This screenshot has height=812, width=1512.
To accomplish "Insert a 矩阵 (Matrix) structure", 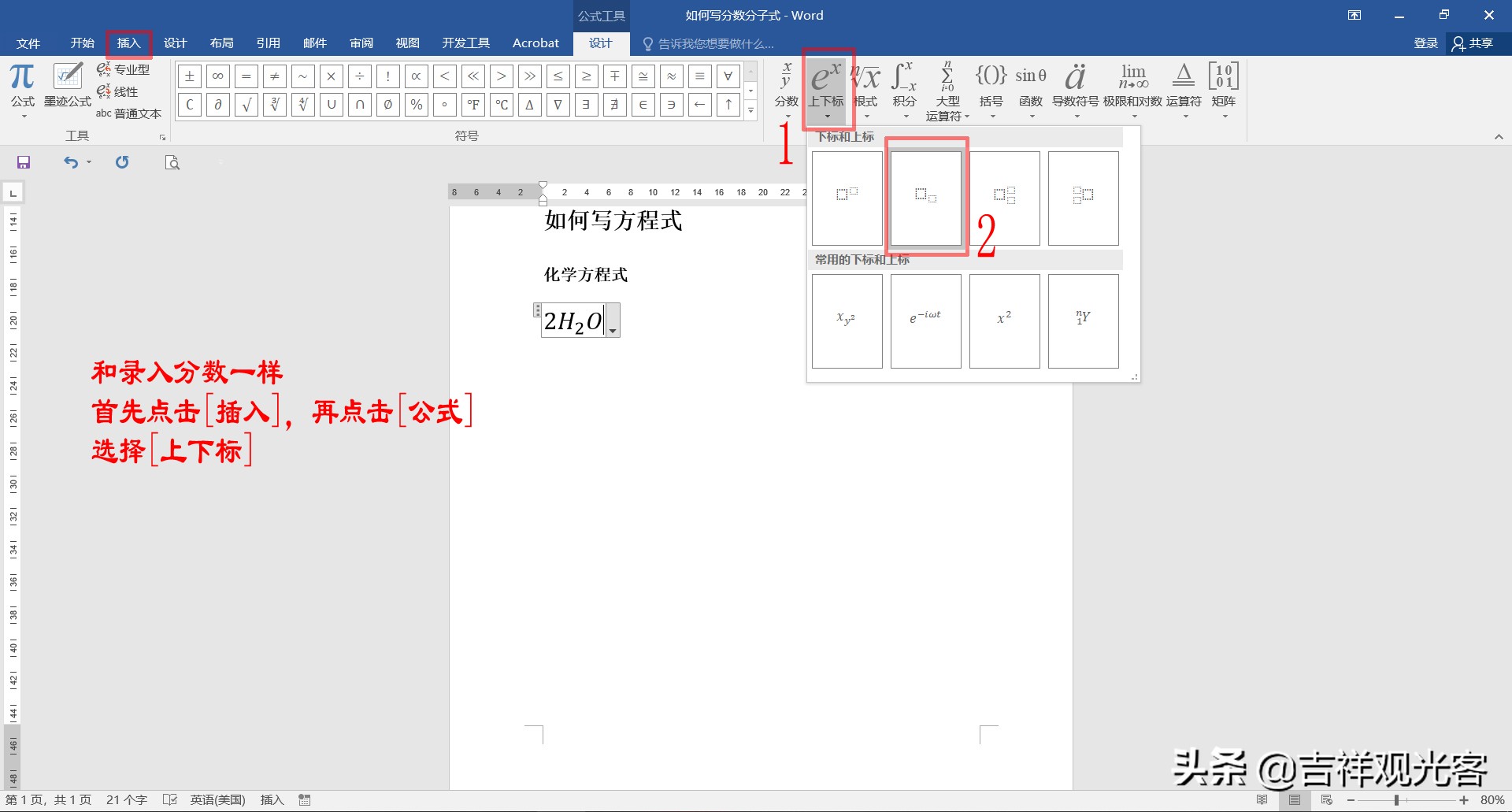I will (1223, 87).
